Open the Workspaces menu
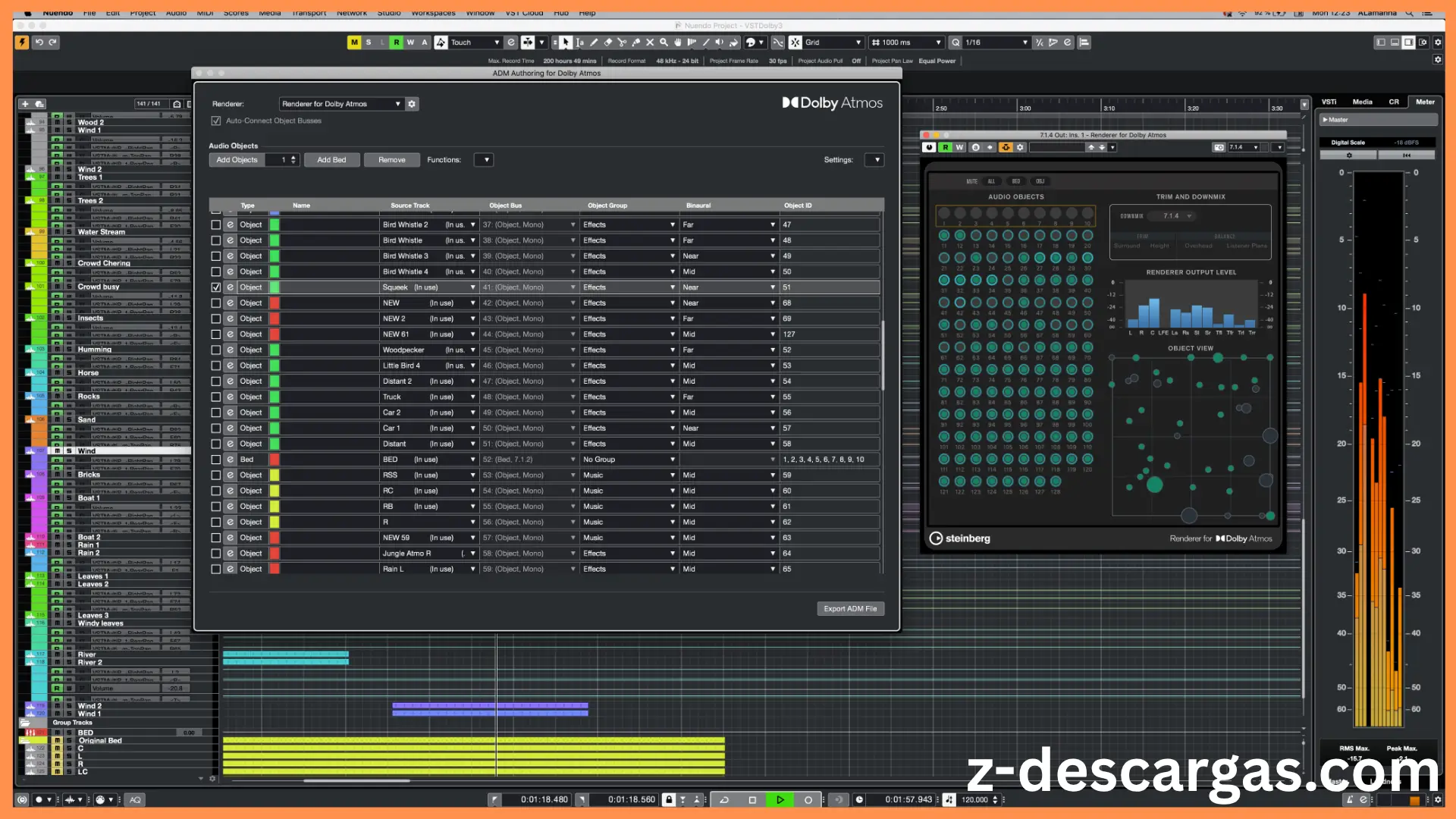This screenshot has width=1456, height=819. (433, 13)
